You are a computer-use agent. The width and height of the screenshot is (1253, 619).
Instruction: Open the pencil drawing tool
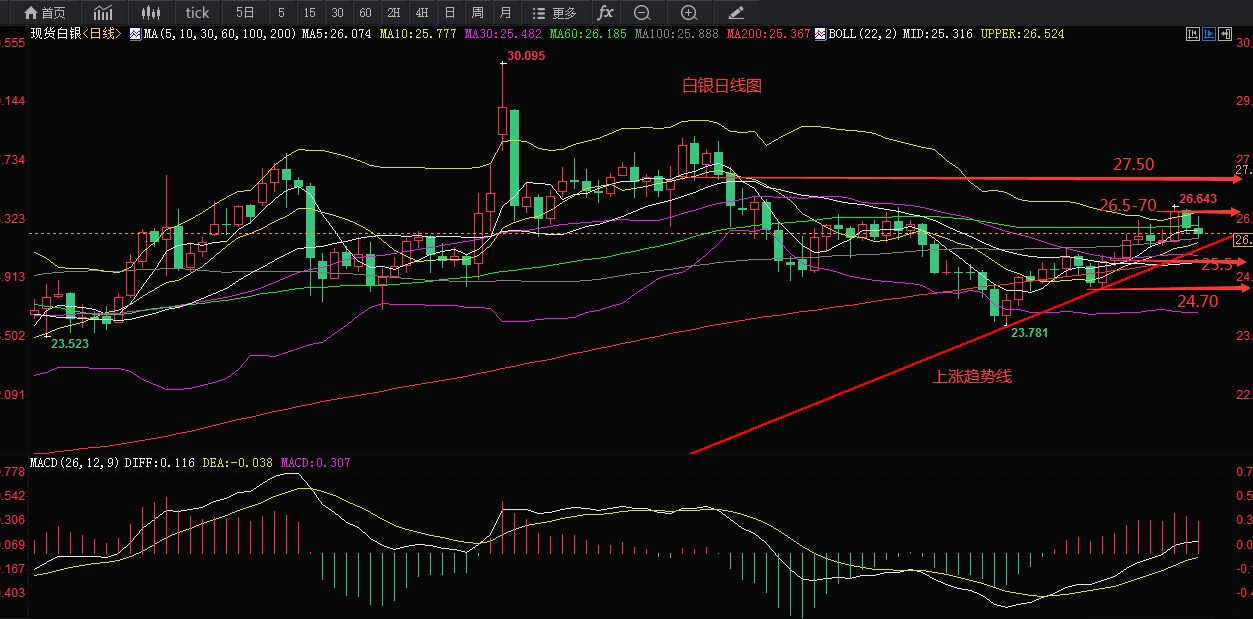736,13
